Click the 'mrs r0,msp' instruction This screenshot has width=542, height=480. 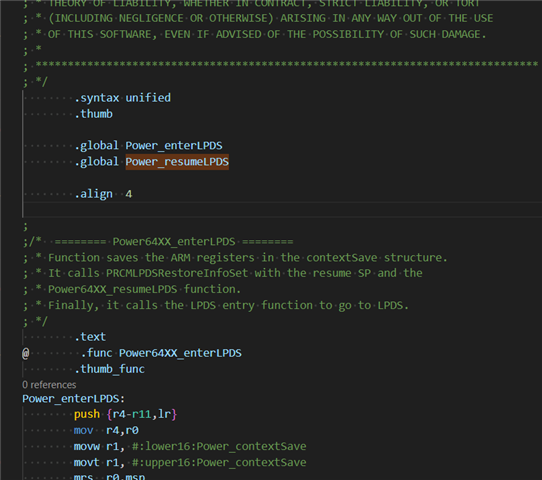pyautogui.click(x=109, y=476)
